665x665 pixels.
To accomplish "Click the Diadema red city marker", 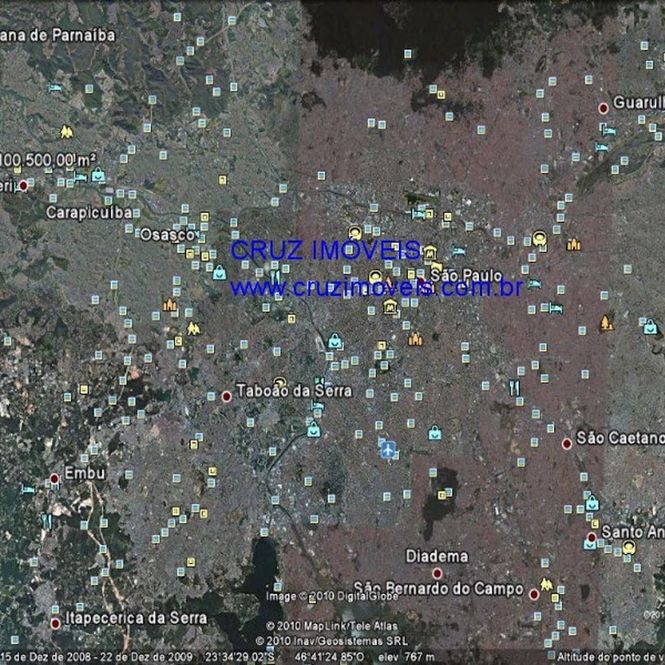I will coord(437,574).
